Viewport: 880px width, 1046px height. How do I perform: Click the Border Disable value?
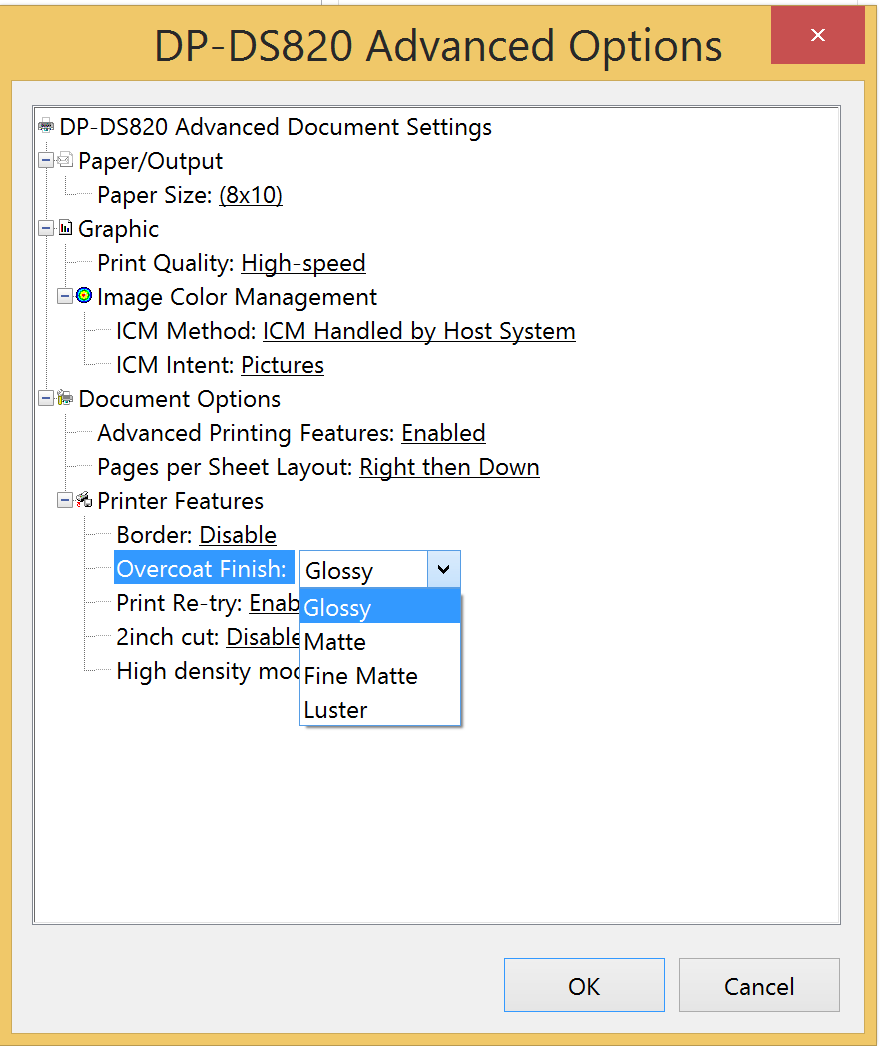point(238,535)
